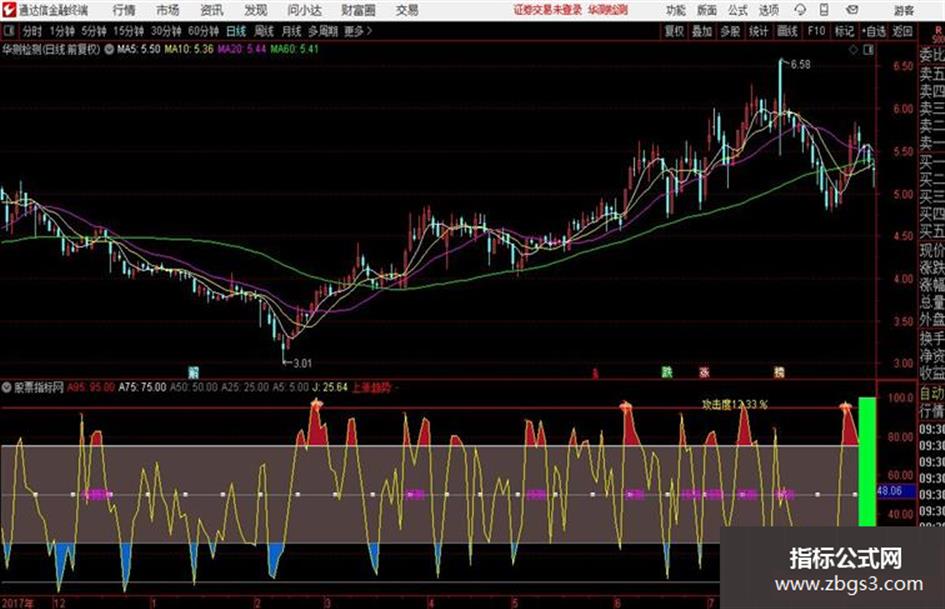
Task: Open the 行情 menu
Action: (124, 10)
